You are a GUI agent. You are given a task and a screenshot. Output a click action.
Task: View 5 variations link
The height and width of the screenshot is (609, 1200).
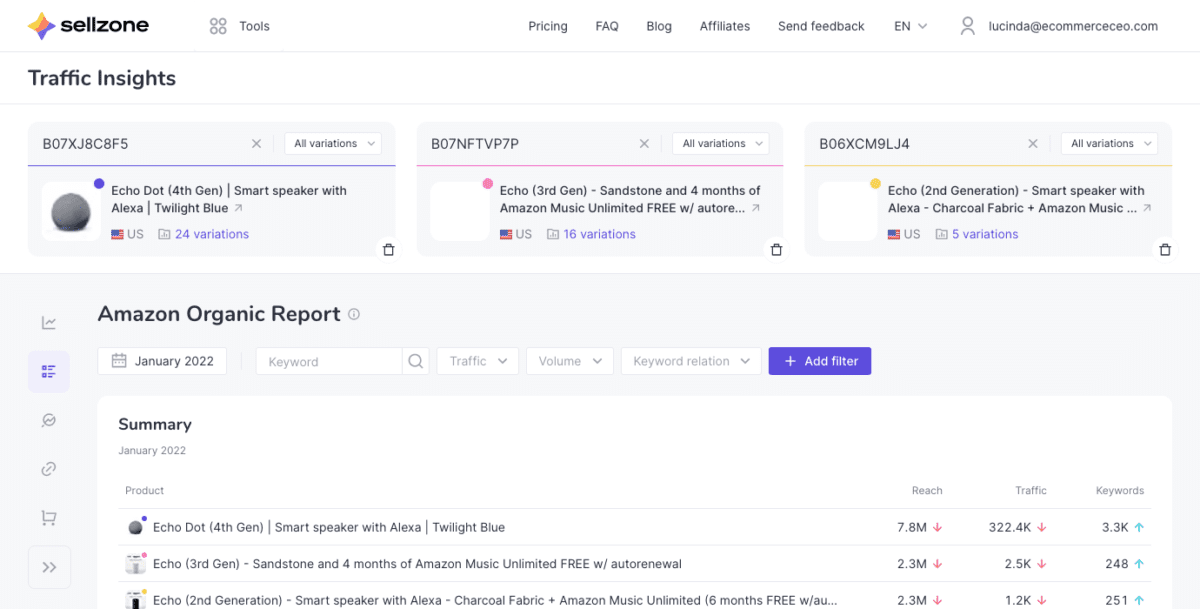pos(985,234)
